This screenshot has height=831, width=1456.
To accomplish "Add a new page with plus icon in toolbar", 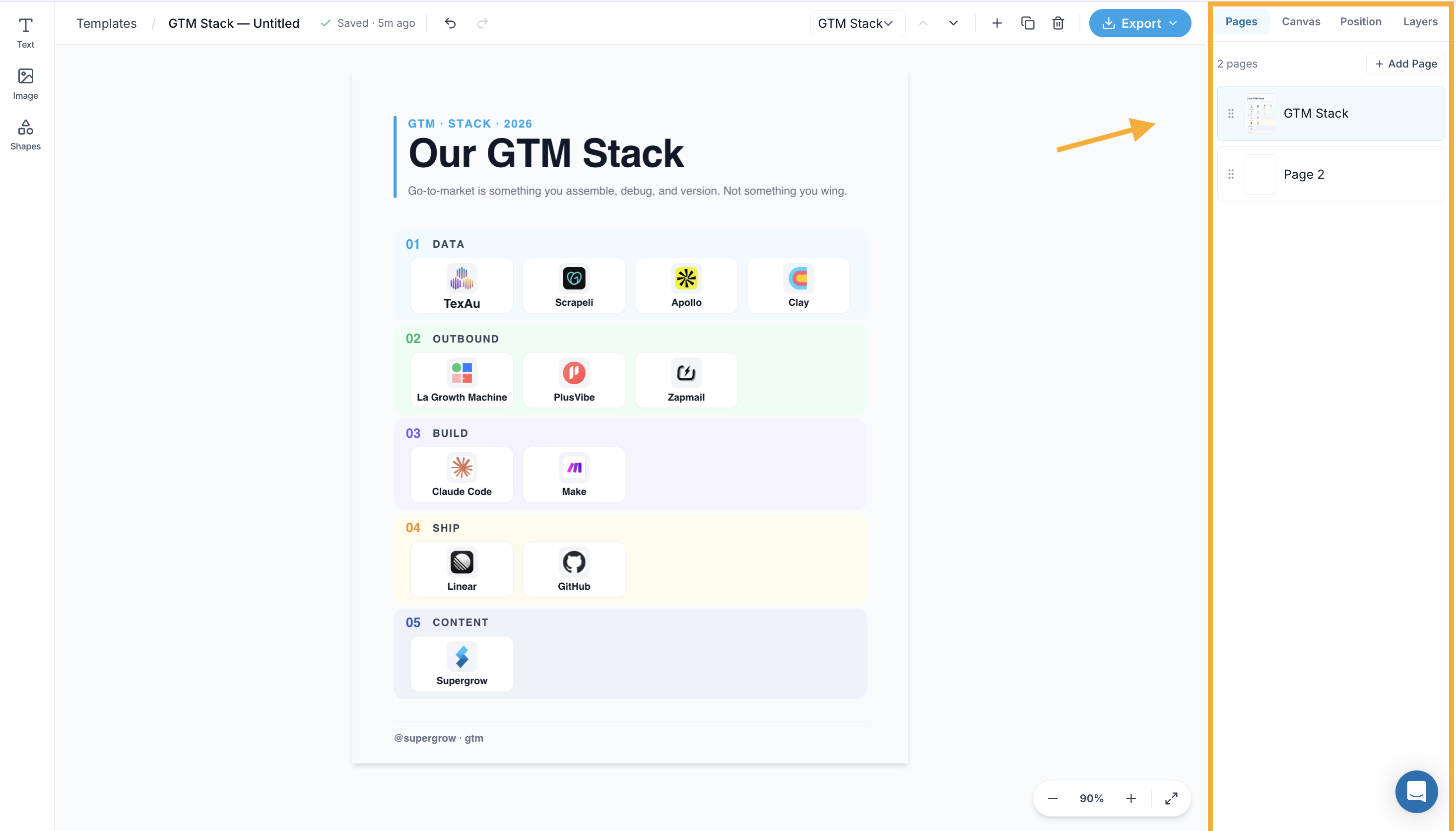I will (997, 23).
